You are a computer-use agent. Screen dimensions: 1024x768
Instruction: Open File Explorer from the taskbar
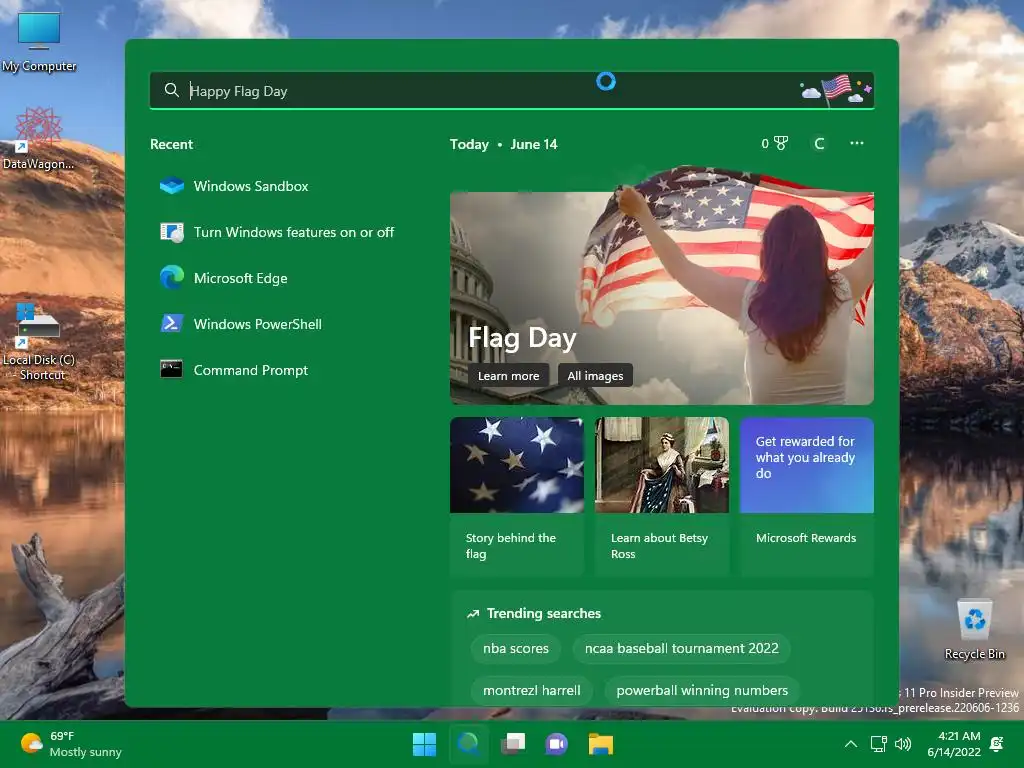click(x=600, y=744)
